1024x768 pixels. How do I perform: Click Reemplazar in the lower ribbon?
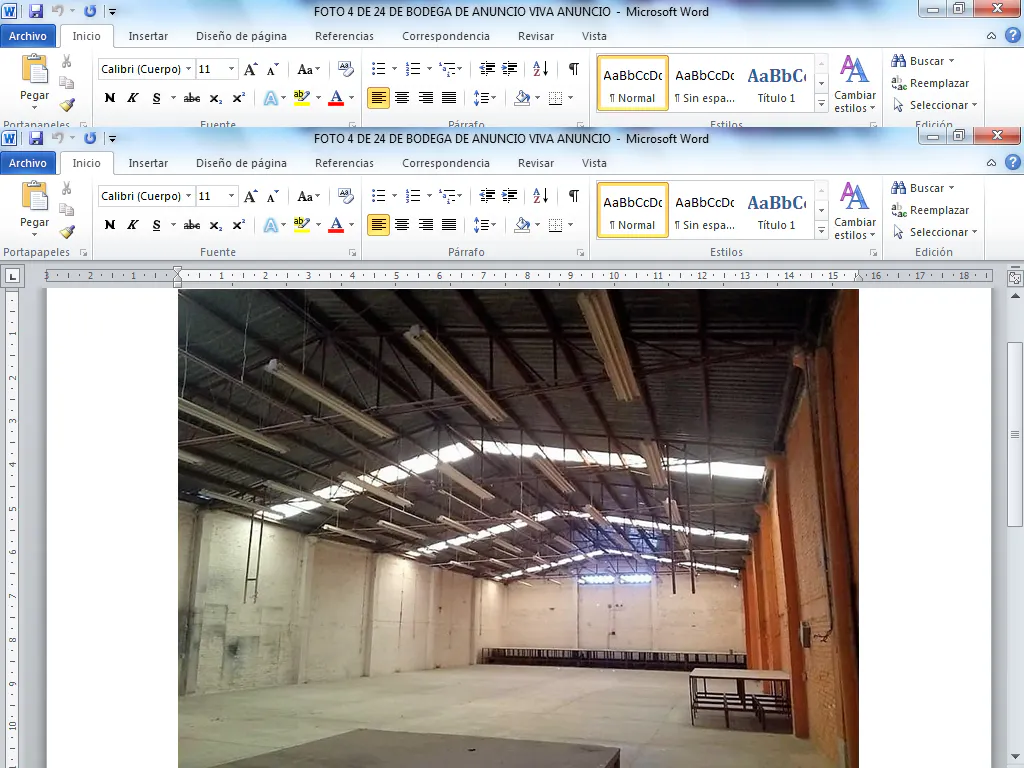coord(930,210)
